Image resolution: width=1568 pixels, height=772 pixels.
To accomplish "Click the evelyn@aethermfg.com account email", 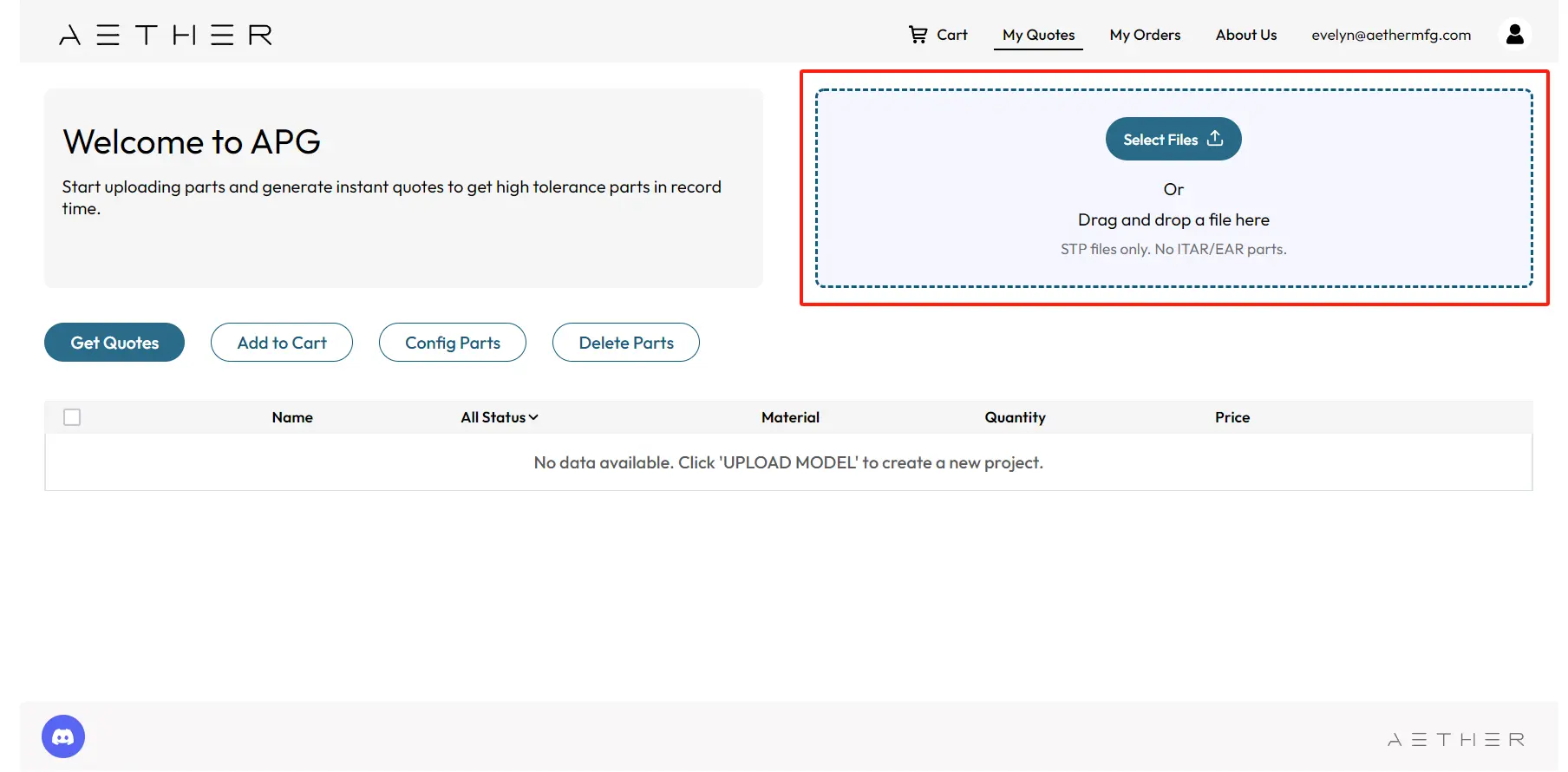I will [1391, 35].
